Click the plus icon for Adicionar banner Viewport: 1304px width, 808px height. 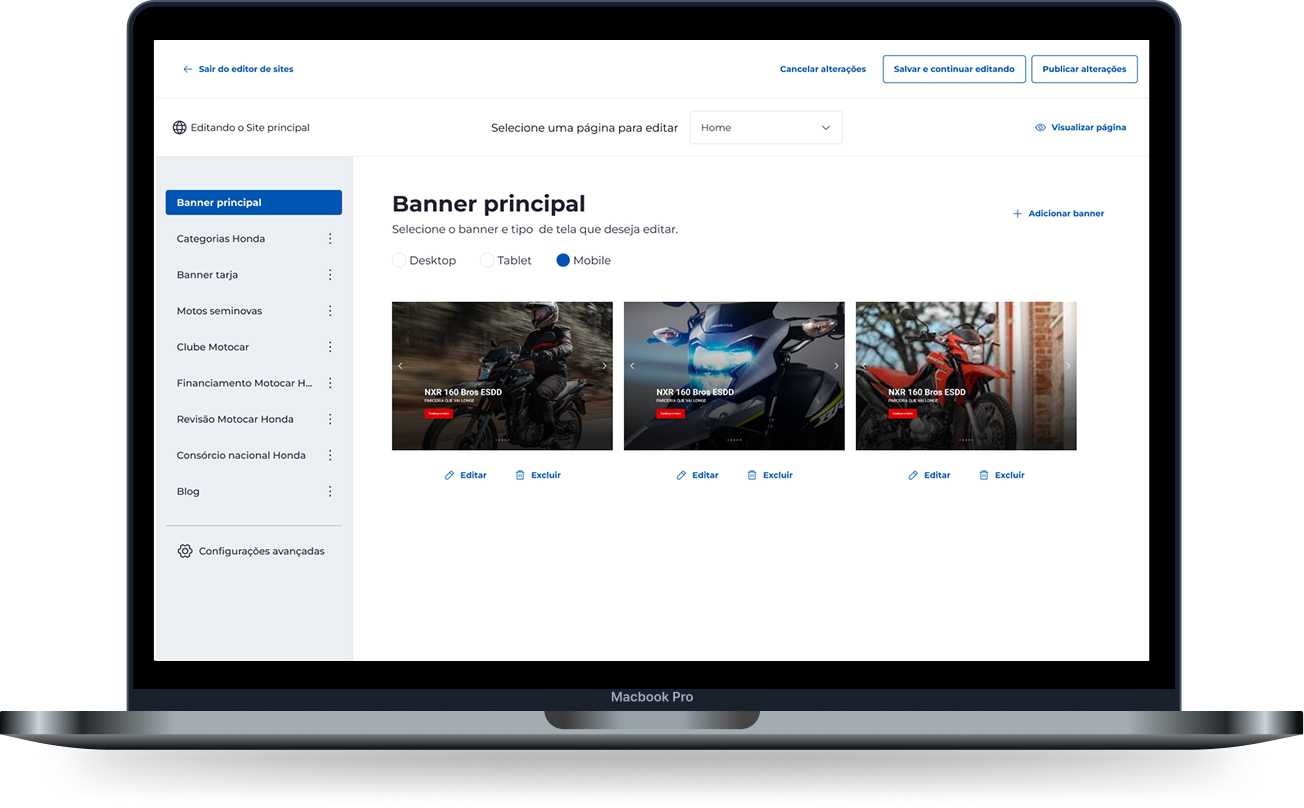click(x=1017, y=214)
